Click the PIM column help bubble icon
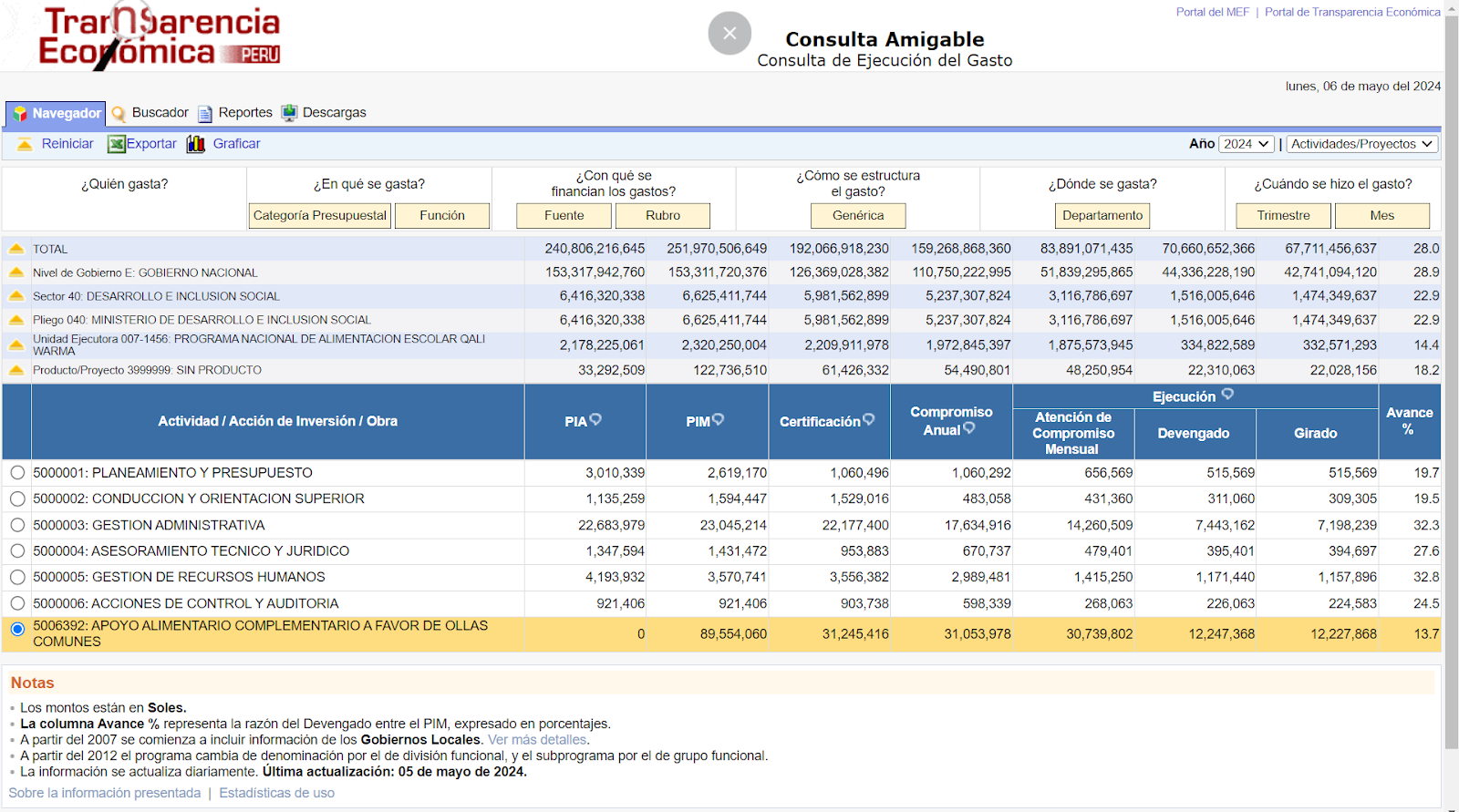 point(718,420)
